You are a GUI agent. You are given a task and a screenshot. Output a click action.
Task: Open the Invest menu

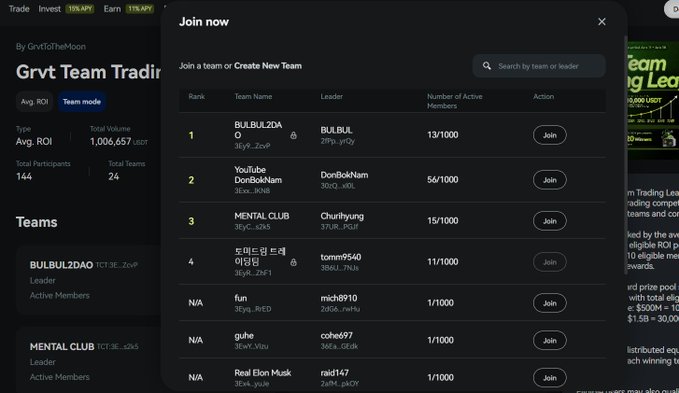pos(49,9)
